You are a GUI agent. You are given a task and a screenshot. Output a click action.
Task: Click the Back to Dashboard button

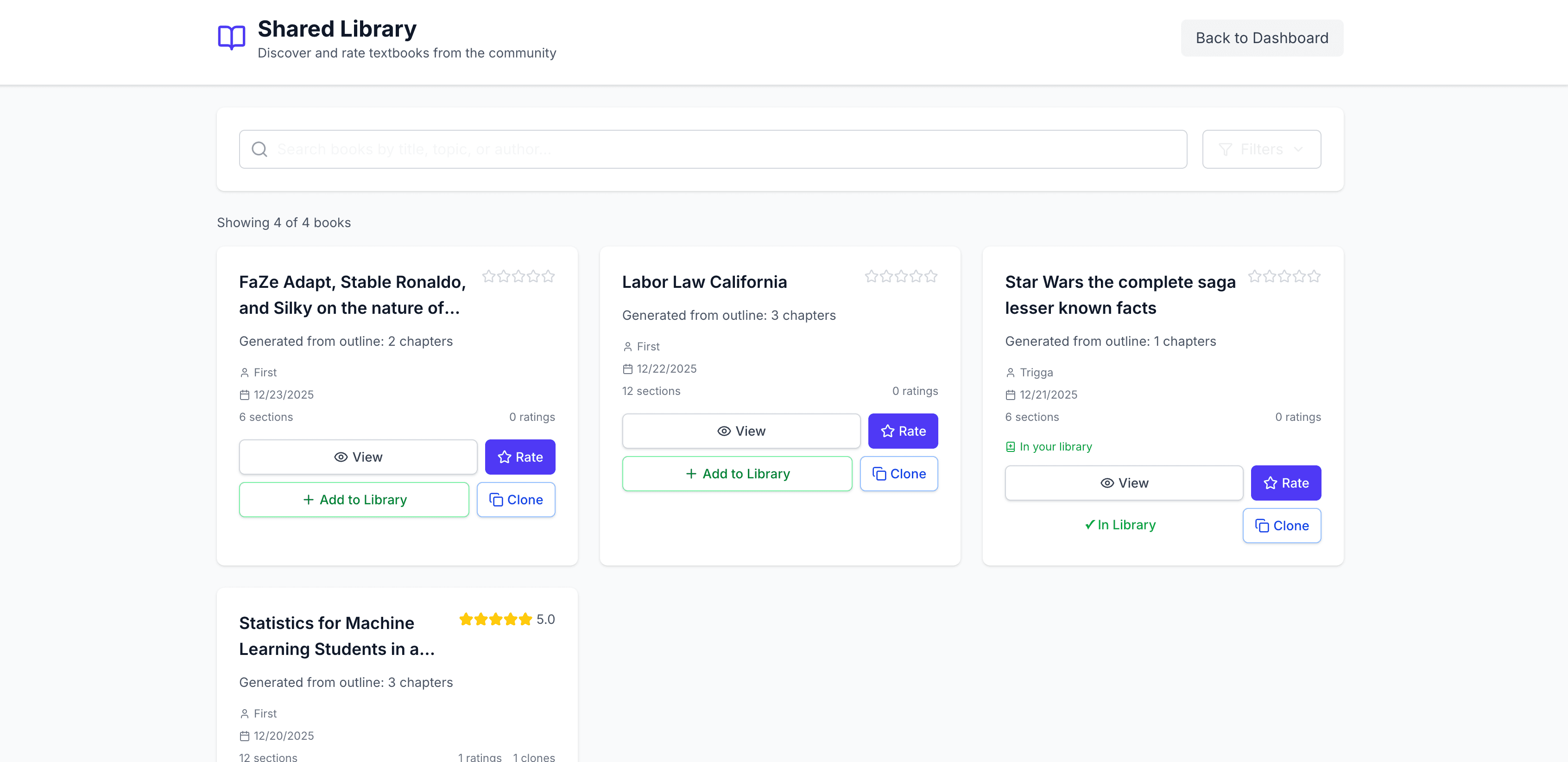(1262, 38)
